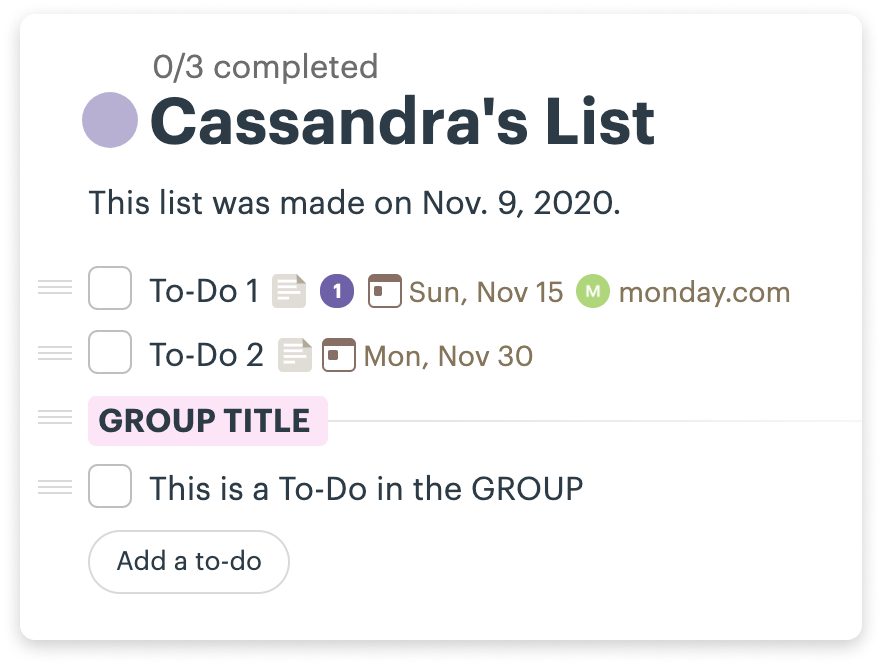Click the lavender progress circle by the list title
Image resolution: width=882 pixels, height=666 pixels.
[x=110, y=120]
